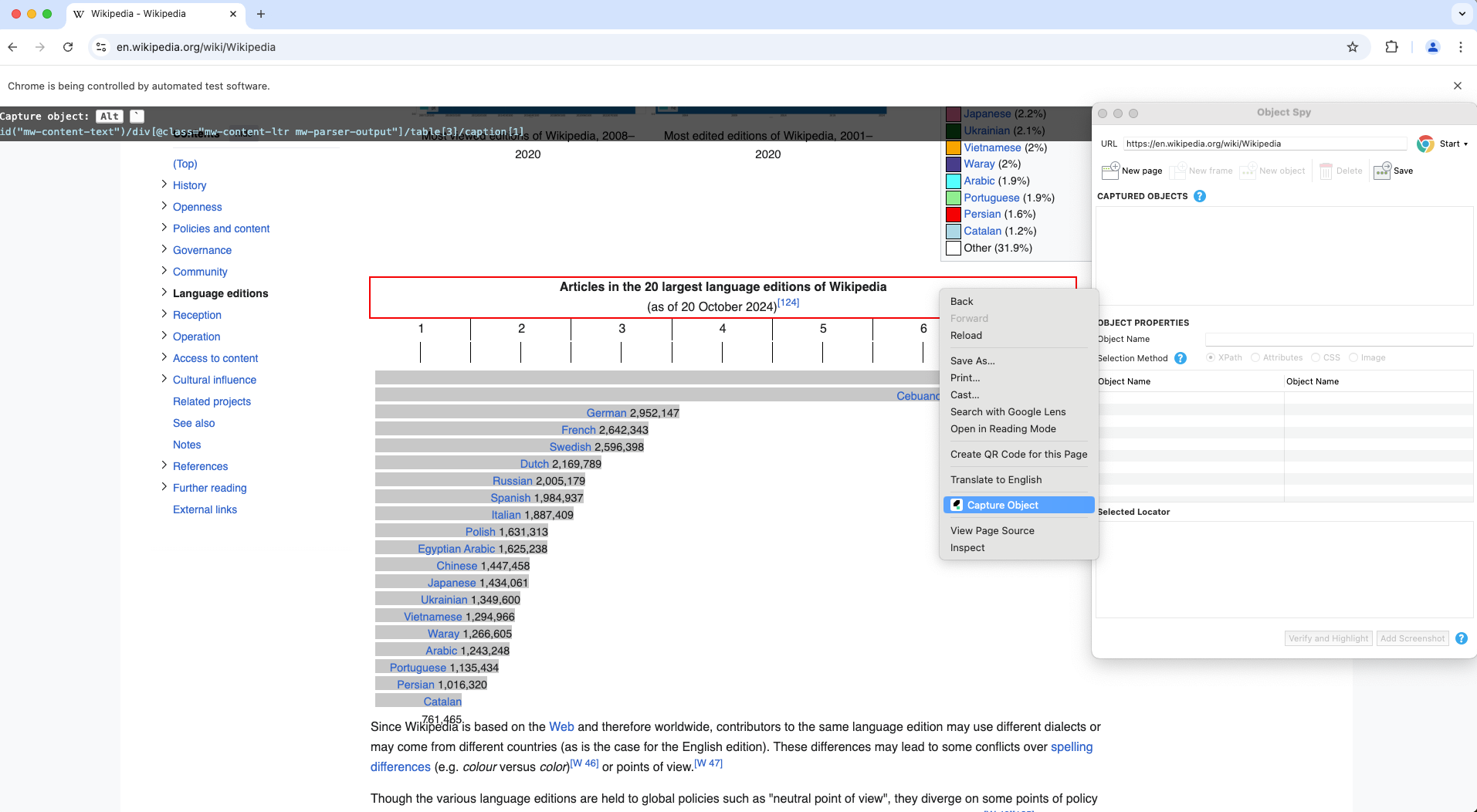Open the Chrome extensions puzzle icon
1477x812 pixels.
(x=1391, y=47)
